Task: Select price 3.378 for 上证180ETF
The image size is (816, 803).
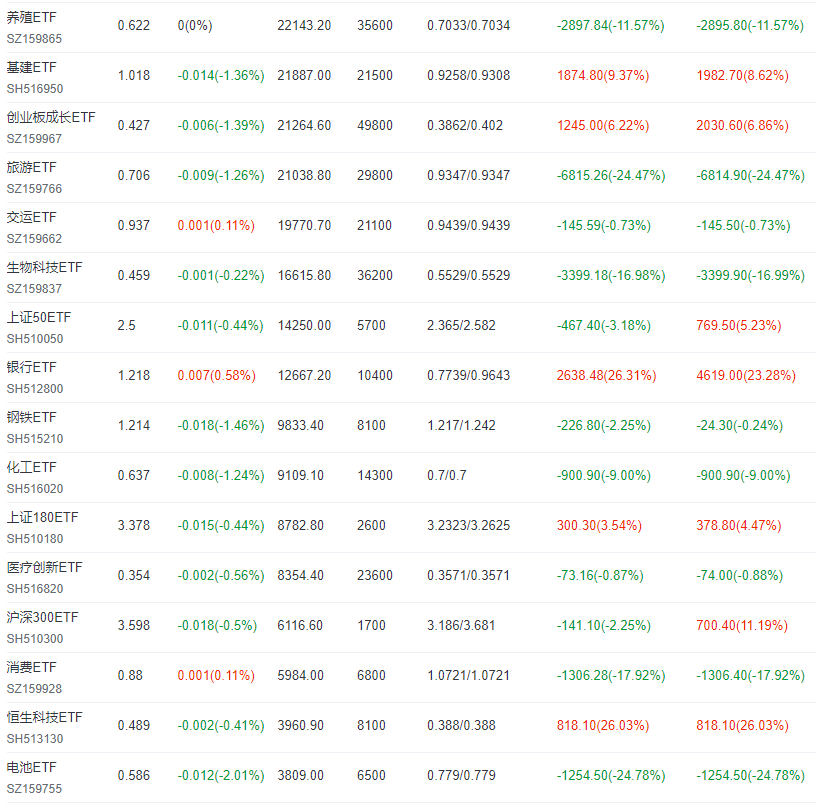Action: point(134,525)
